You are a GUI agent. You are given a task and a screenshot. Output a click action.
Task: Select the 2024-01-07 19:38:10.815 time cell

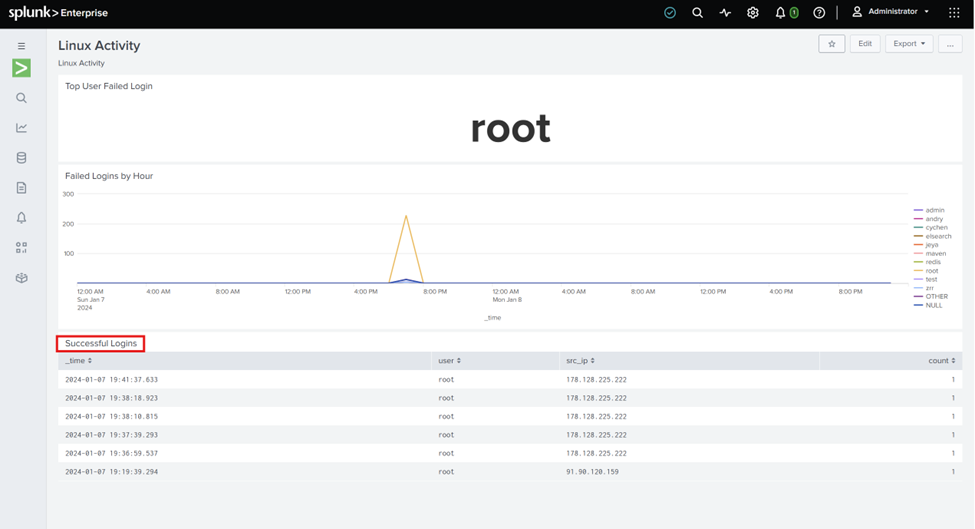111,416
